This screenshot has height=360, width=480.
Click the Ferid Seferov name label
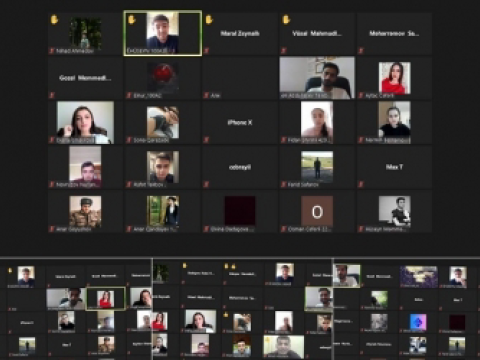tap(303, 184)
